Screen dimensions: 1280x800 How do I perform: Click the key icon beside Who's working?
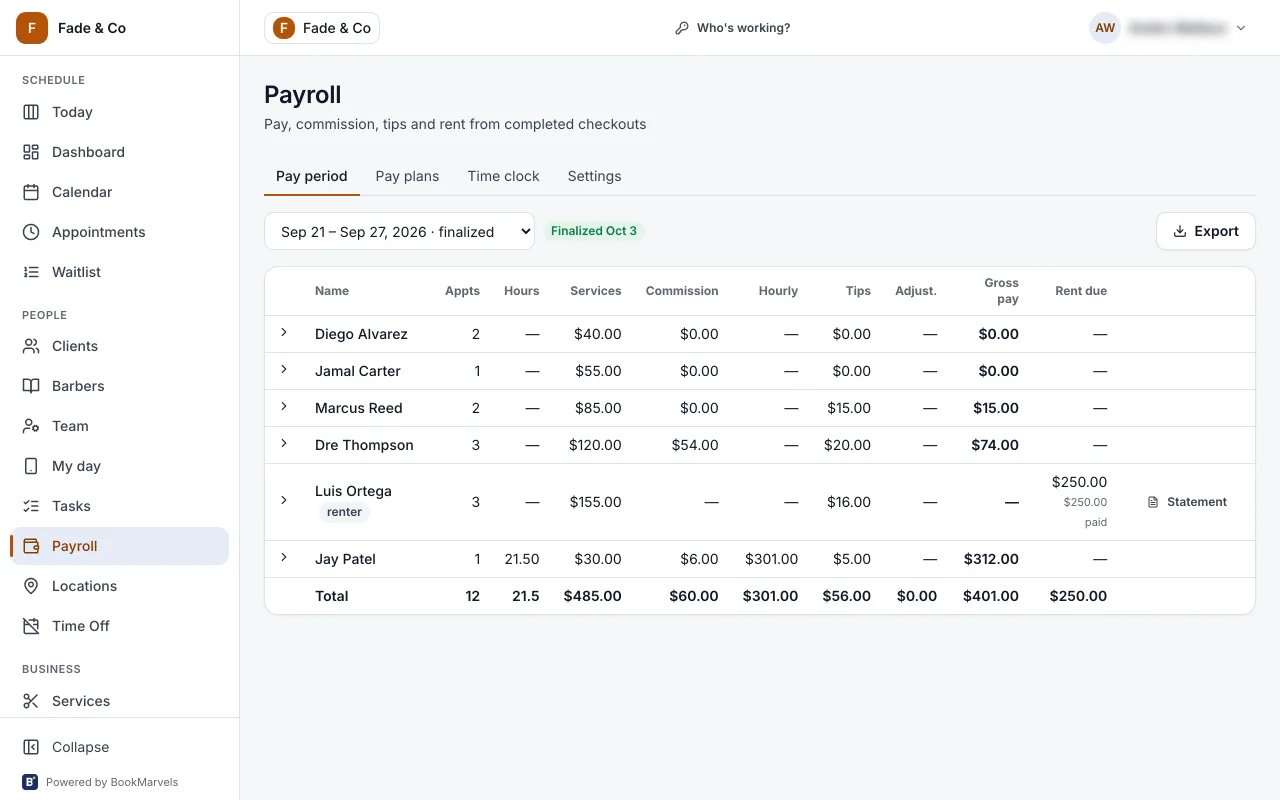pyautogui.click(x=682, y=28)
